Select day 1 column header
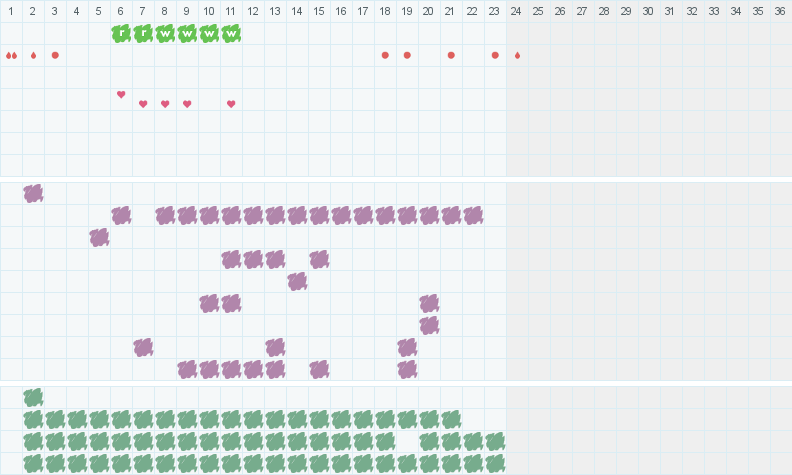 click(x=11, y=11)
